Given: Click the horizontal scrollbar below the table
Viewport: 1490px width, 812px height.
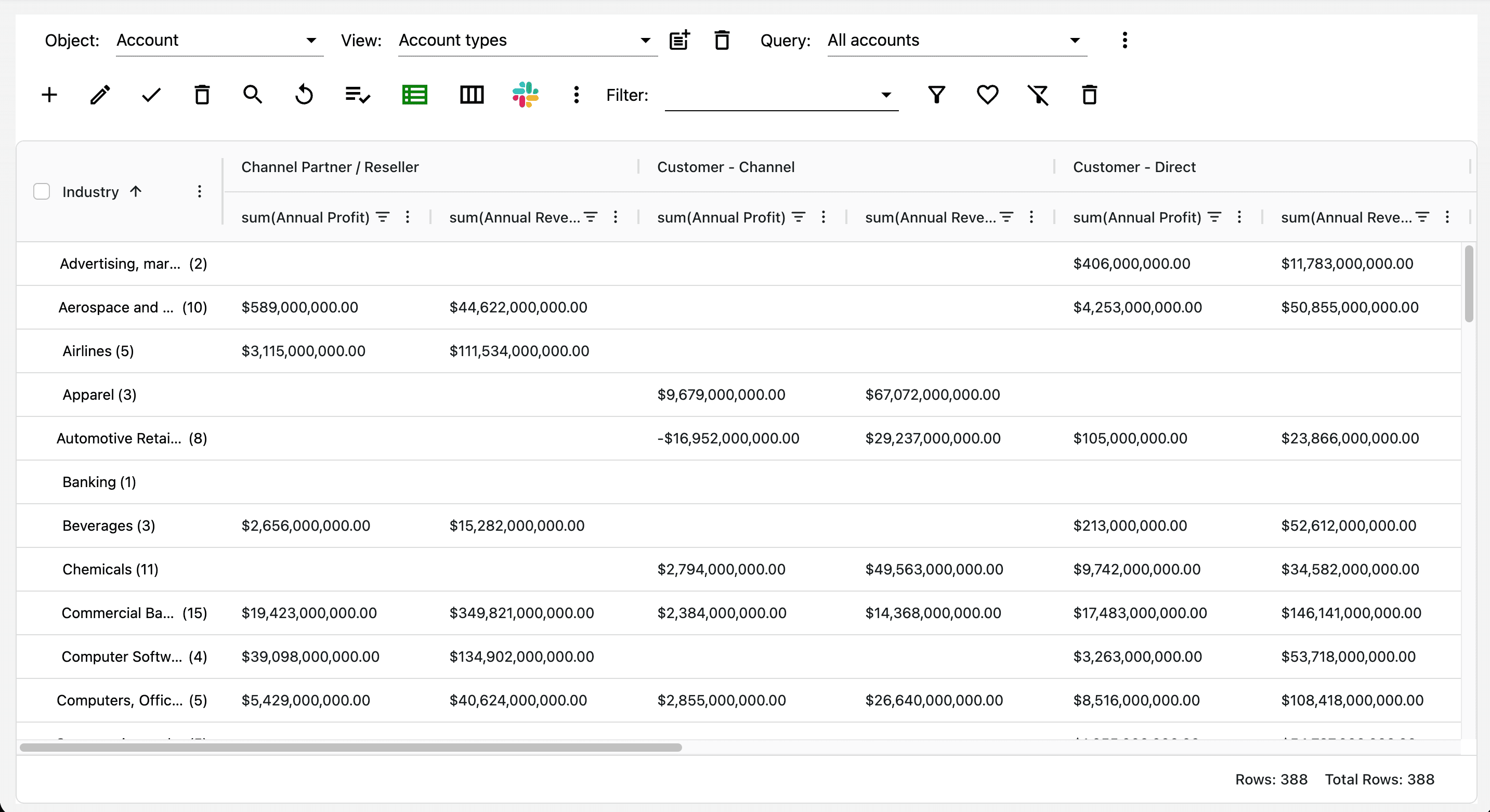Looking at the screenshot, I should [350, 747].
